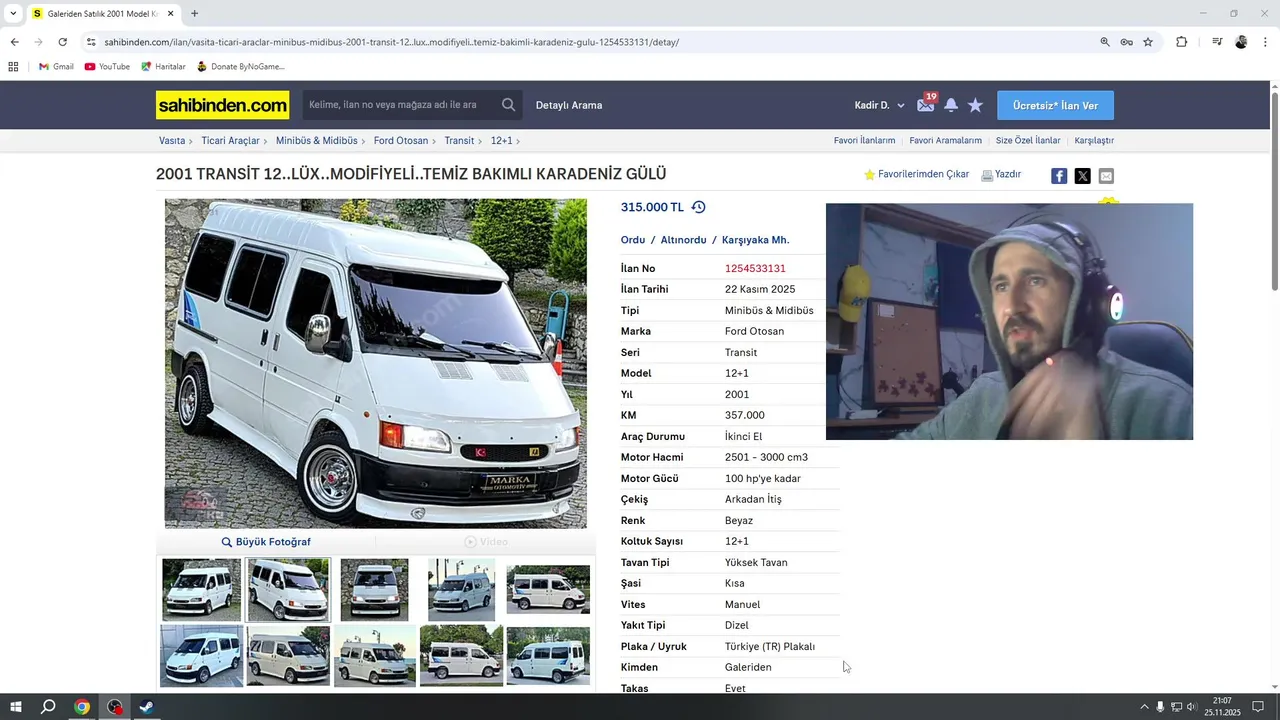The height and width of the screenshot is (720, 1280).
Task: Open the messages envelope icon
Action: (x=926, y=104)
